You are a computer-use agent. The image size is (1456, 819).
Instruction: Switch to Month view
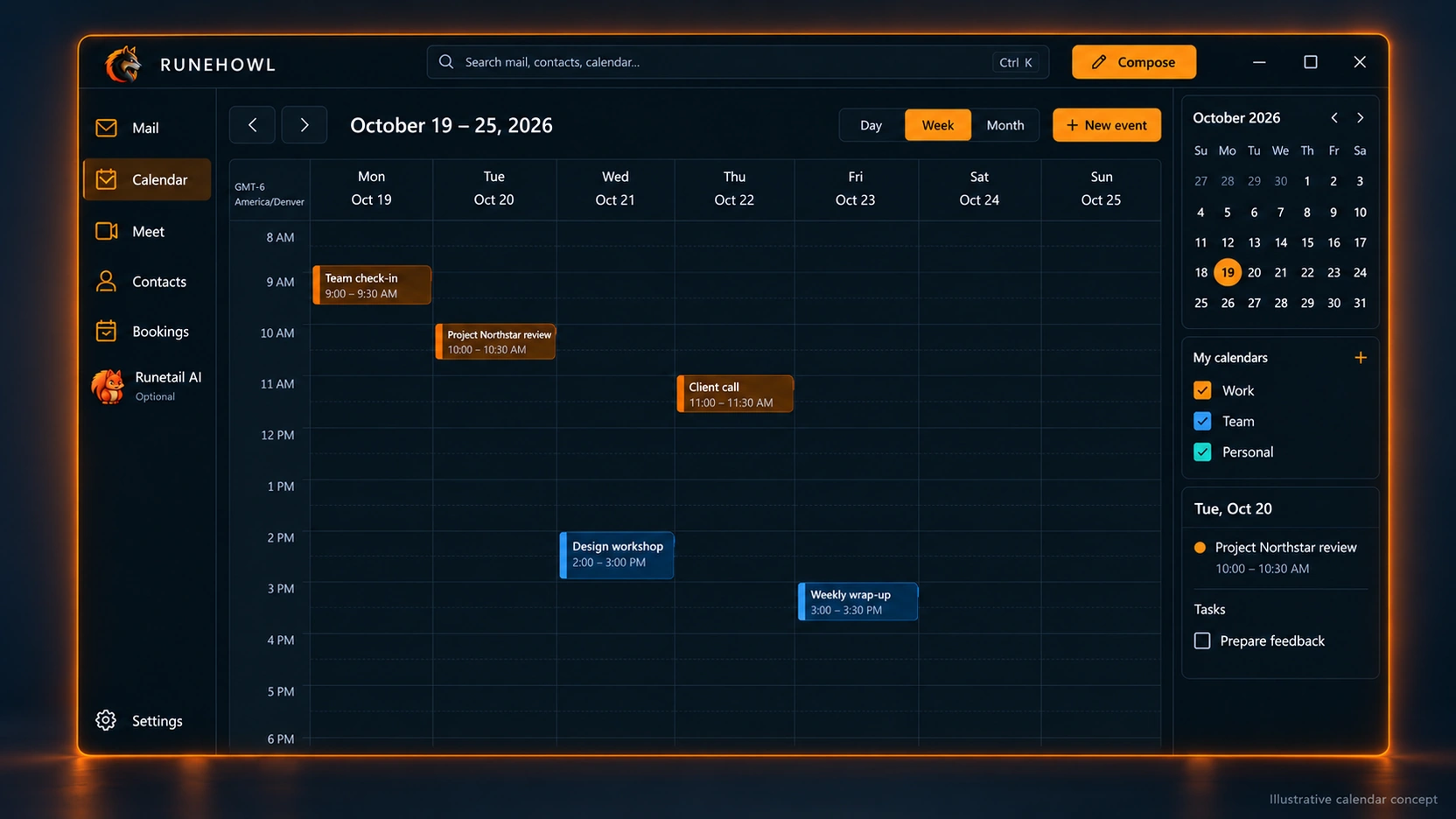coord(1004,125)
